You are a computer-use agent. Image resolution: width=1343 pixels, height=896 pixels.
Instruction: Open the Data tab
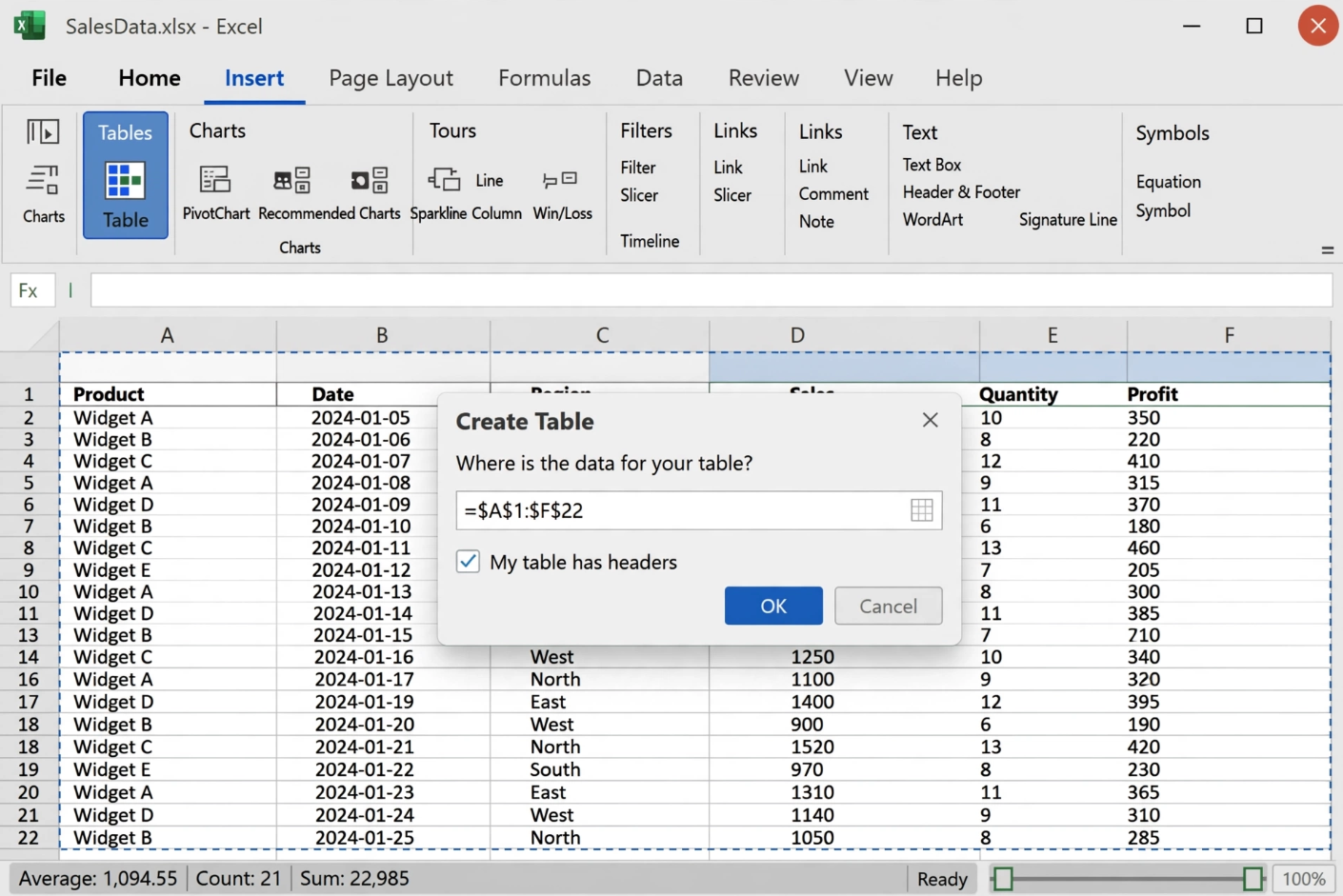(659, 78)
